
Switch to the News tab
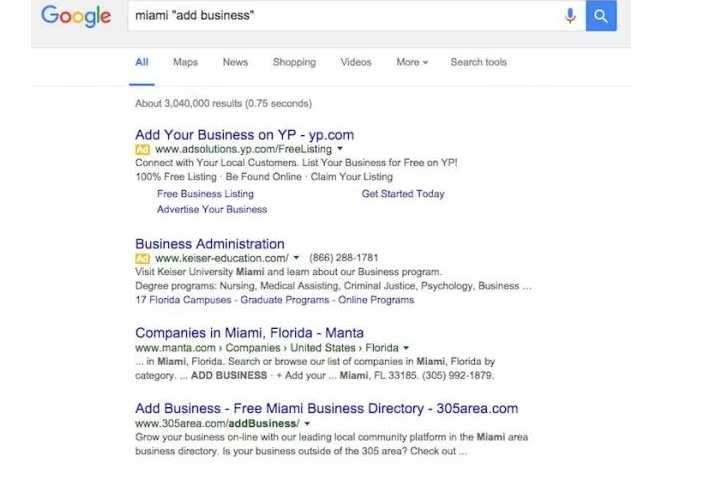[235, 62]
